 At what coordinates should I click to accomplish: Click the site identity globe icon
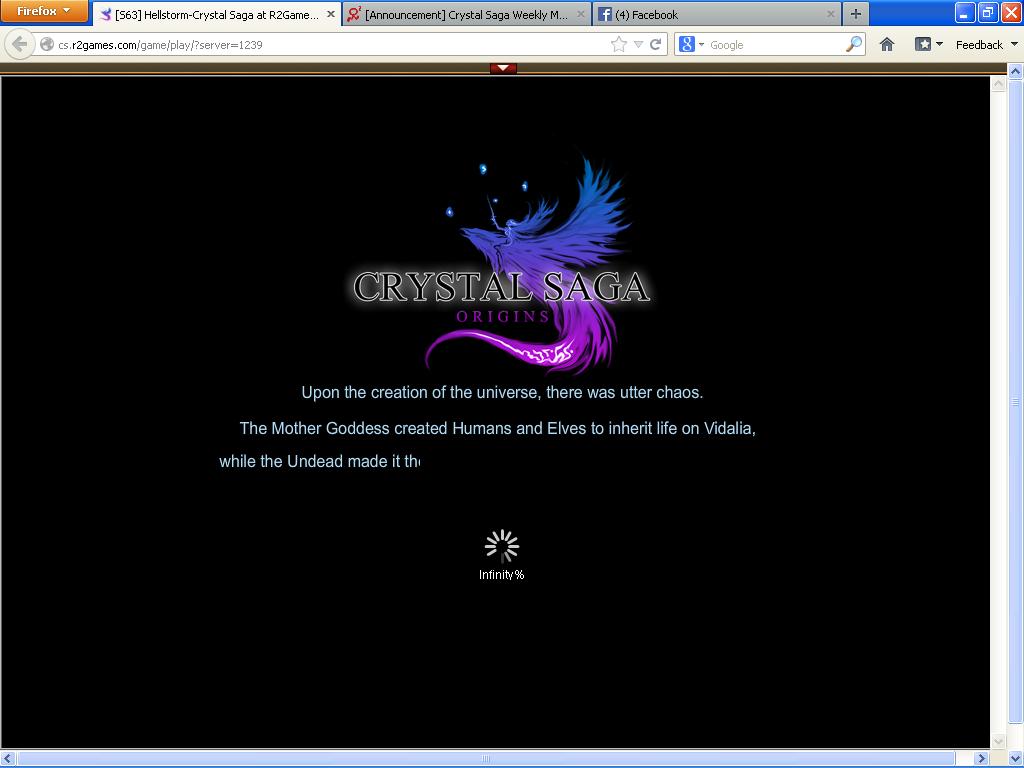click(47, 44)
